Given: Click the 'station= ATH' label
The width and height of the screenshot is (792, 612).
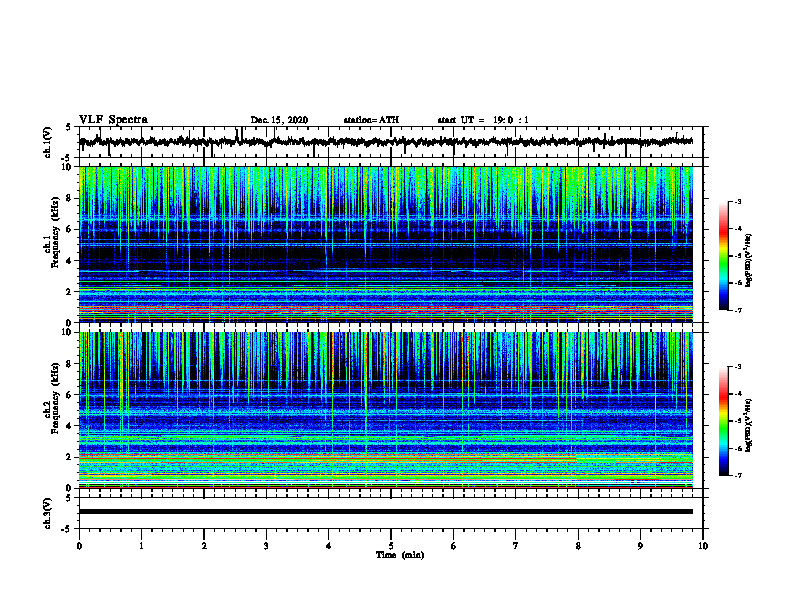Looking at the screenshot, I should 371,120.
